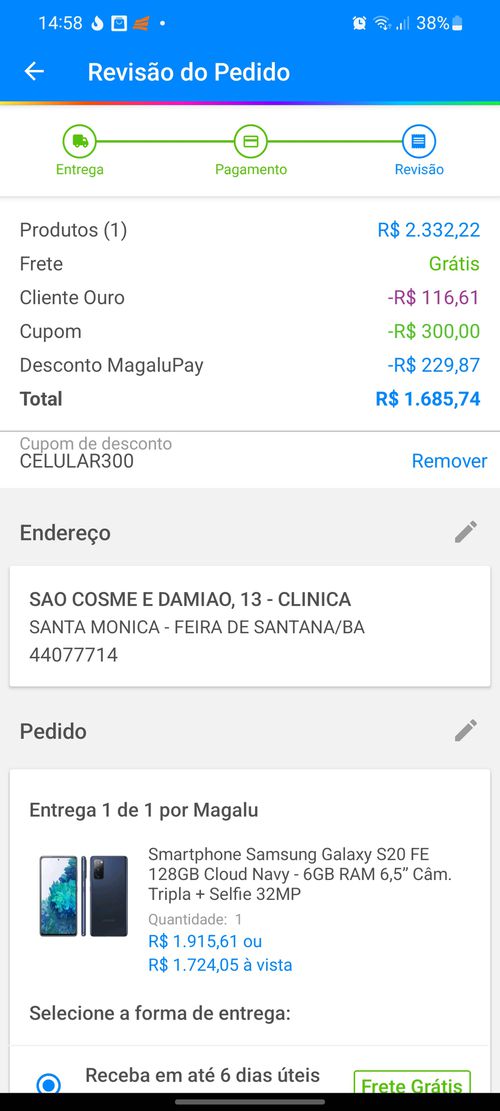This screenshot has width=500, height=1111.
Task: Select the Revisão step icon
Action: 419,141
